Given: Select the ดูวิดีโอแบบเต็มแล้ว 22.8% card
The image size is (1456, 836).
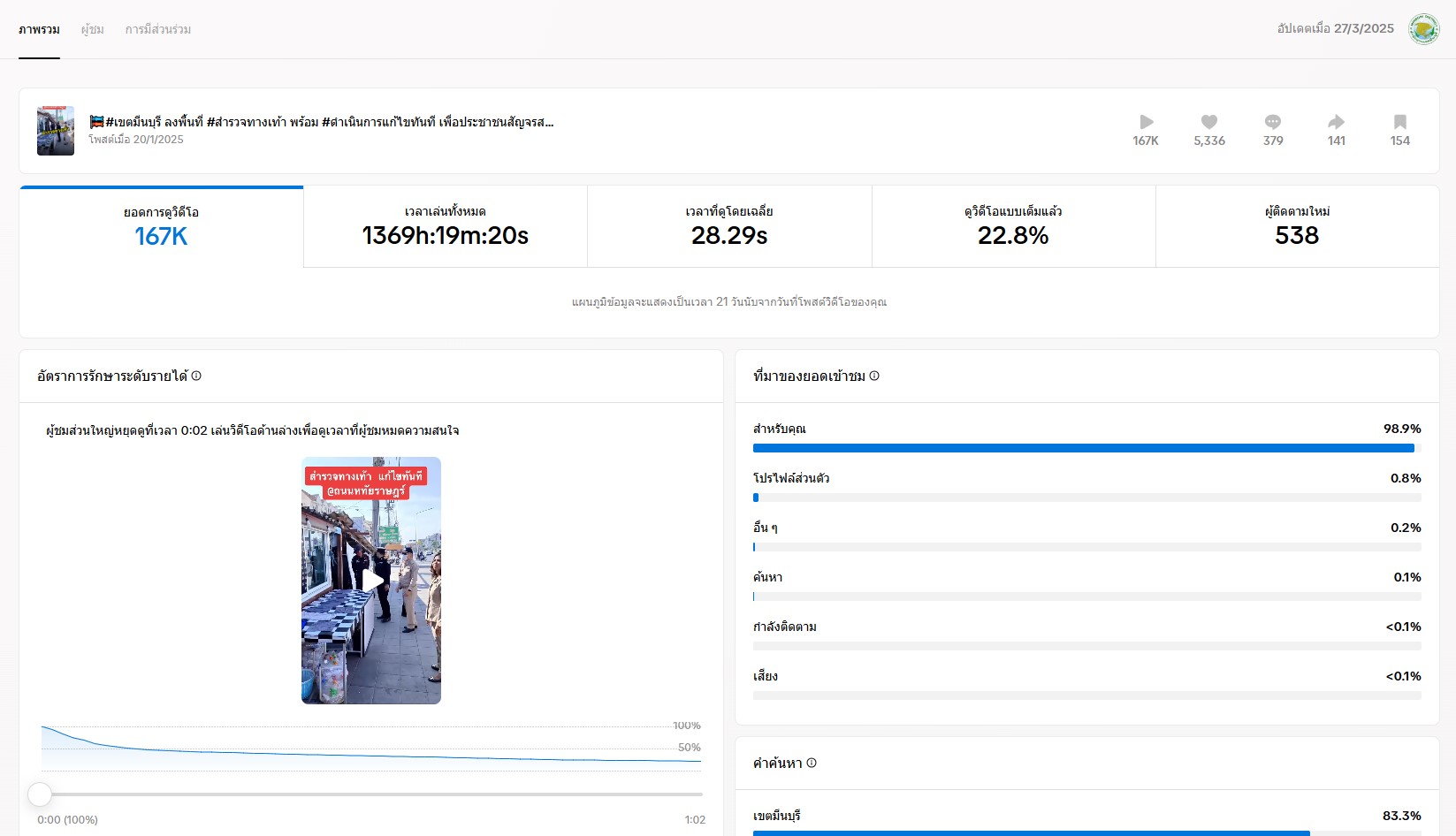Looking at the screenshot, I should (x=1013, y=226).
